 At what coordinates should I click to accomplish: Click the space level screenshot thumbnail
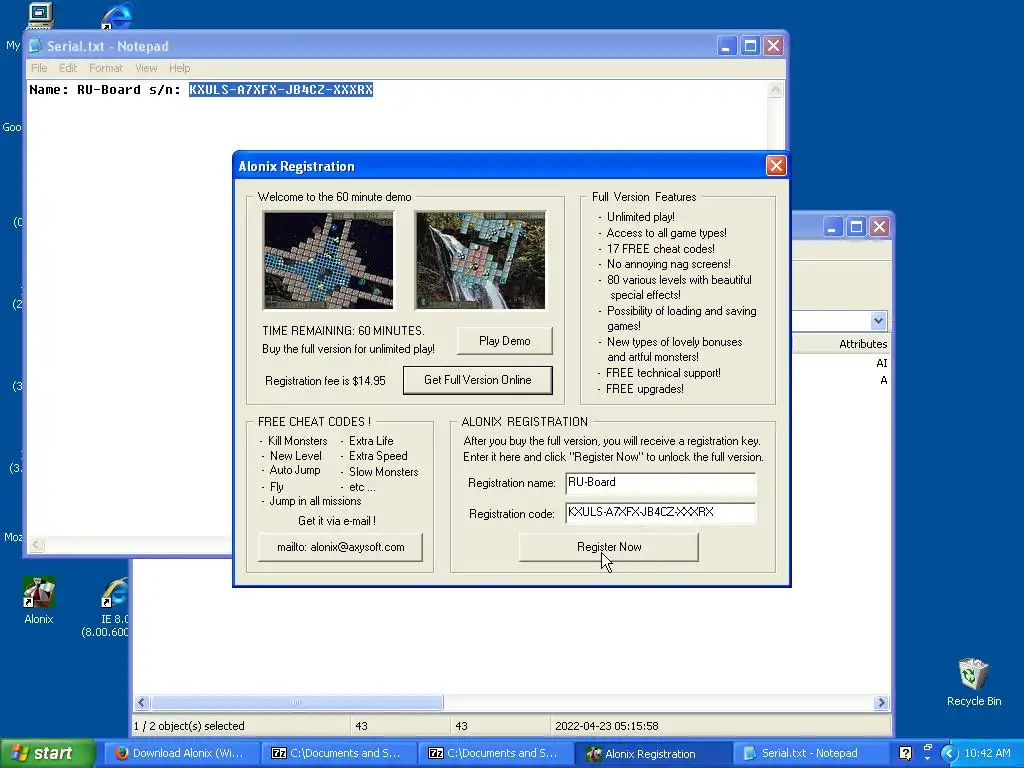[x=328, y=260]
